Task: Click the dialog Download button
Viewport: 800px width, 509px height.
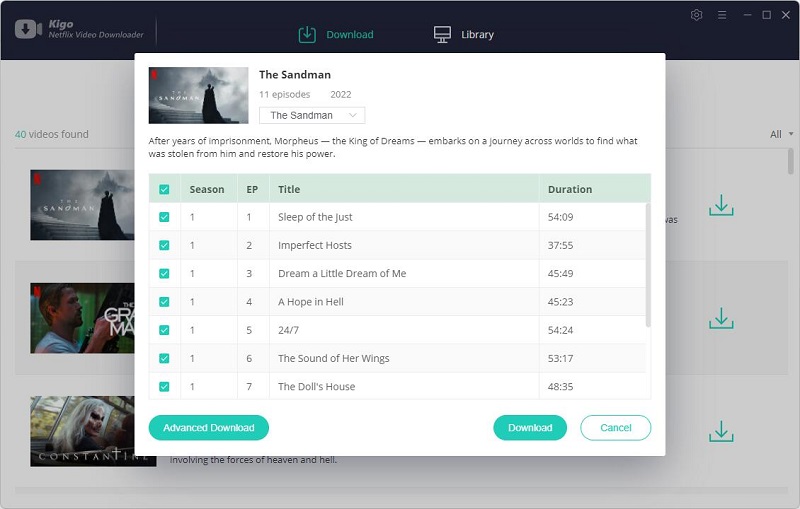Action: 530,427
